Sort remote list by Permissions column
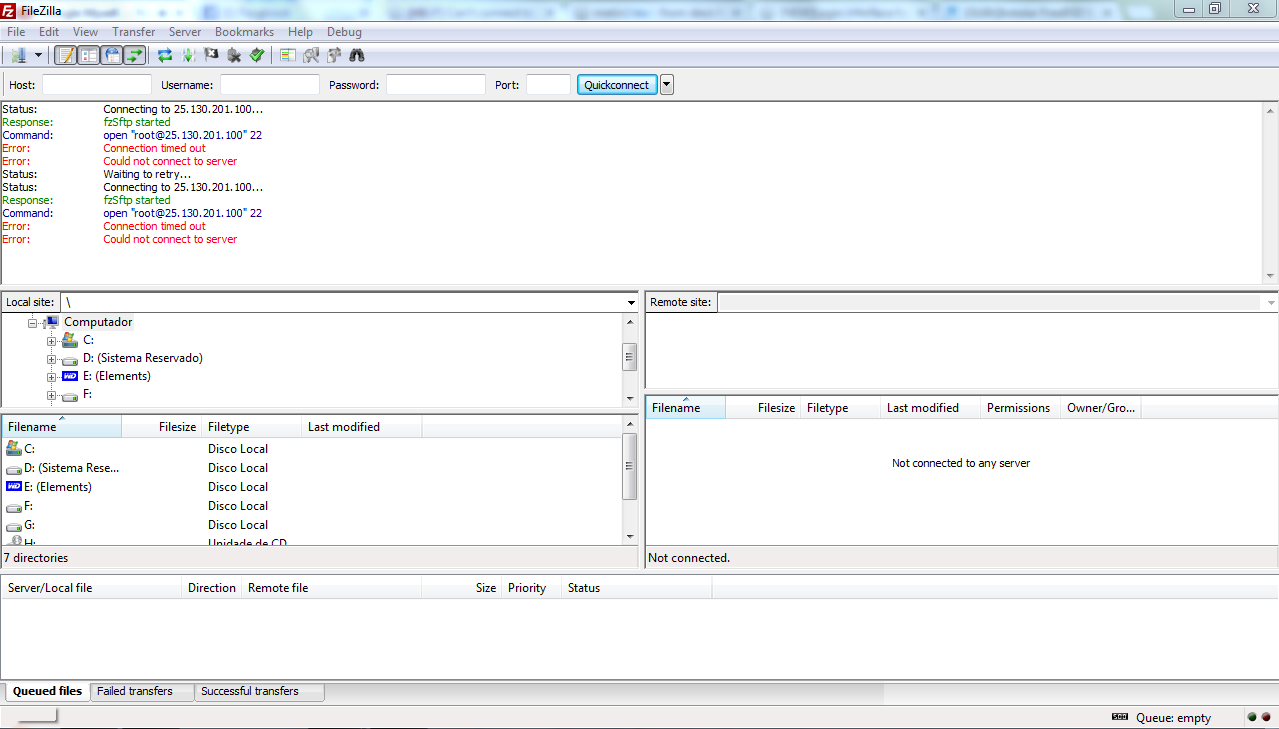 coord(1020,408)
